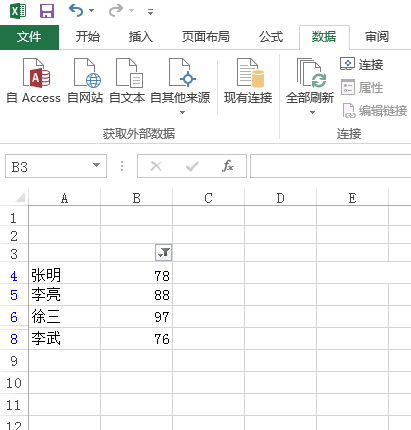The image size is (411, 430).
Task: Undo the last action
Action: click(x=76, y=10)
